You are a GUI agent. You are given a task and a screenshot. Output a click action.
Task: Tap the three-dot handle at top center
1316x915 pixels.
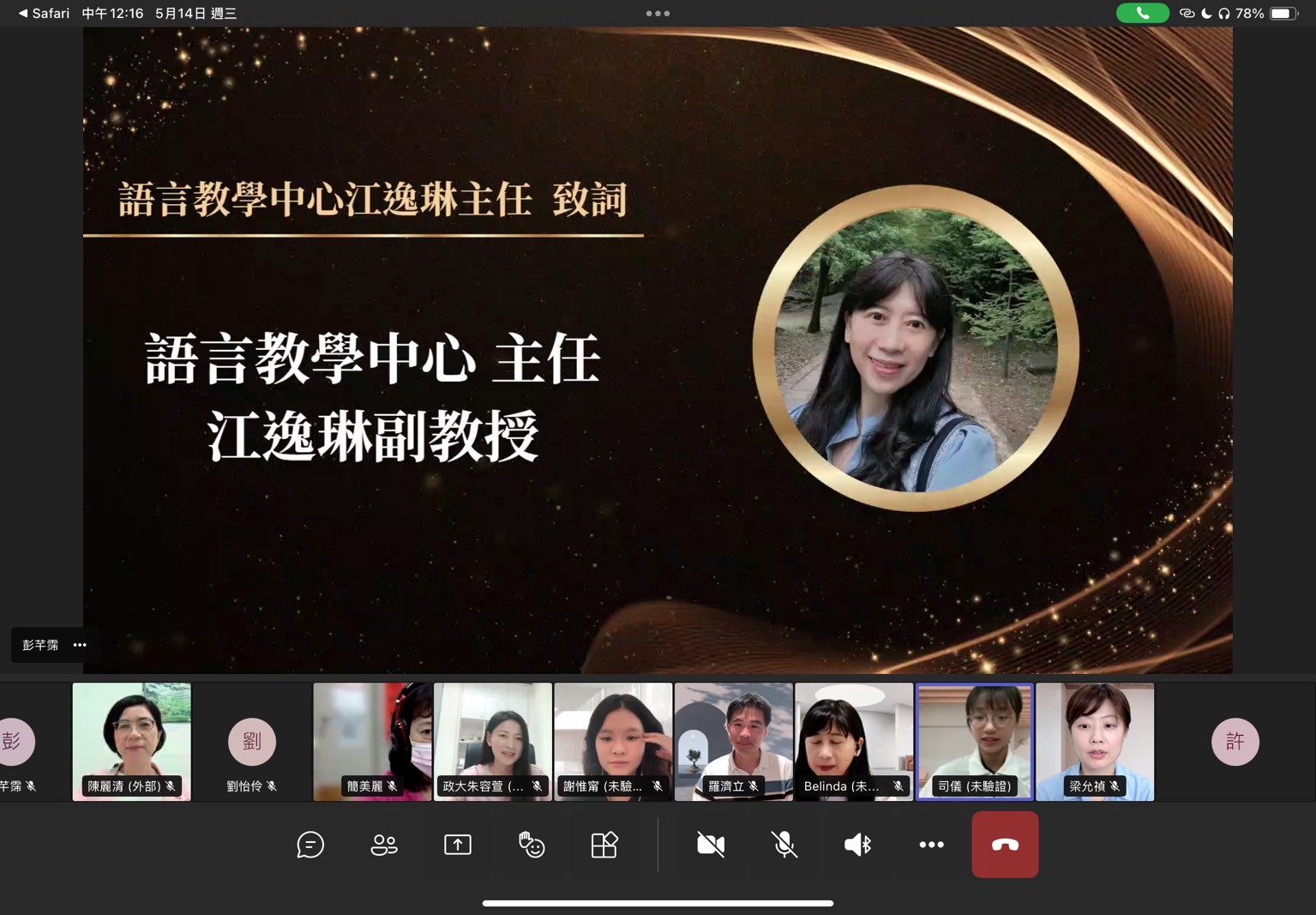[x=658, y=13]
